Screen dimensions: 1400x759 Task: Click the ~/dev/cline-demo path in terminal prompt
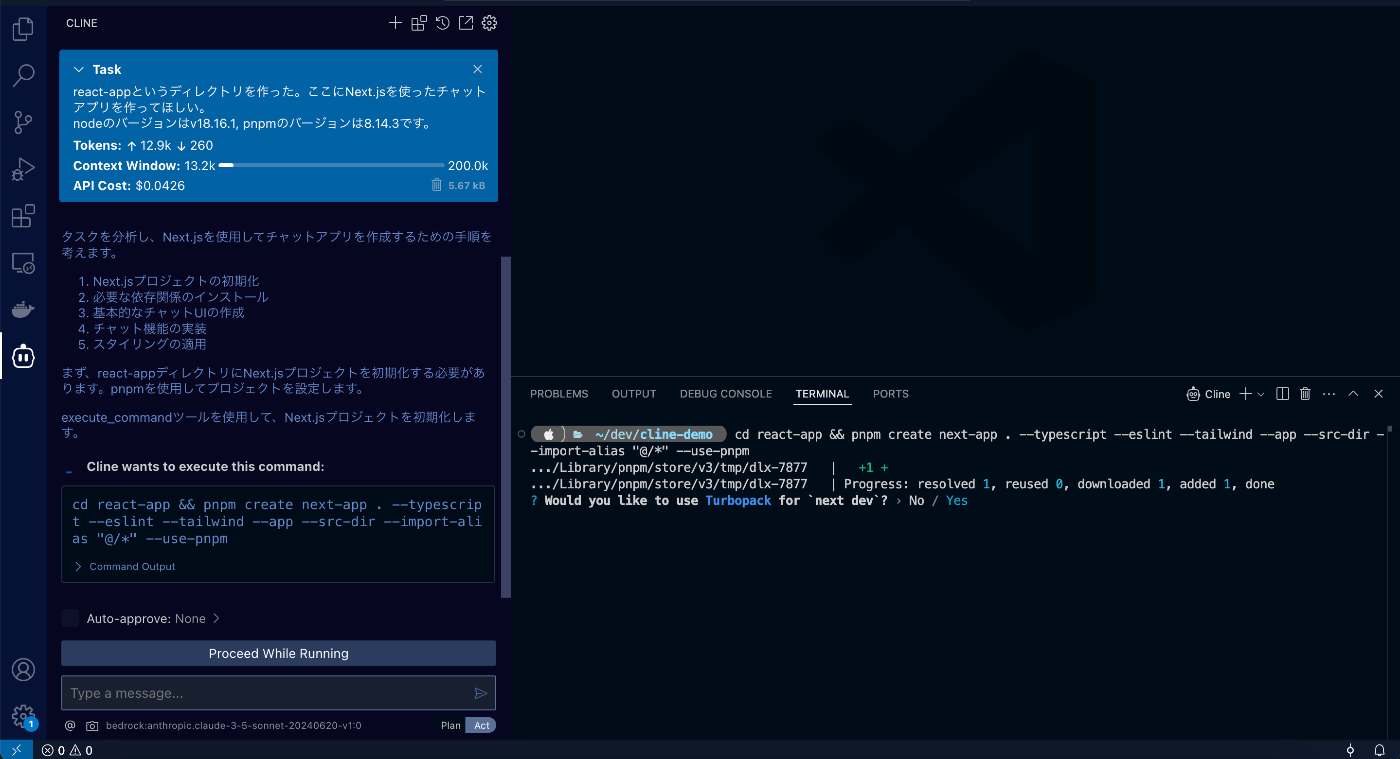click(x=653, y=434)
